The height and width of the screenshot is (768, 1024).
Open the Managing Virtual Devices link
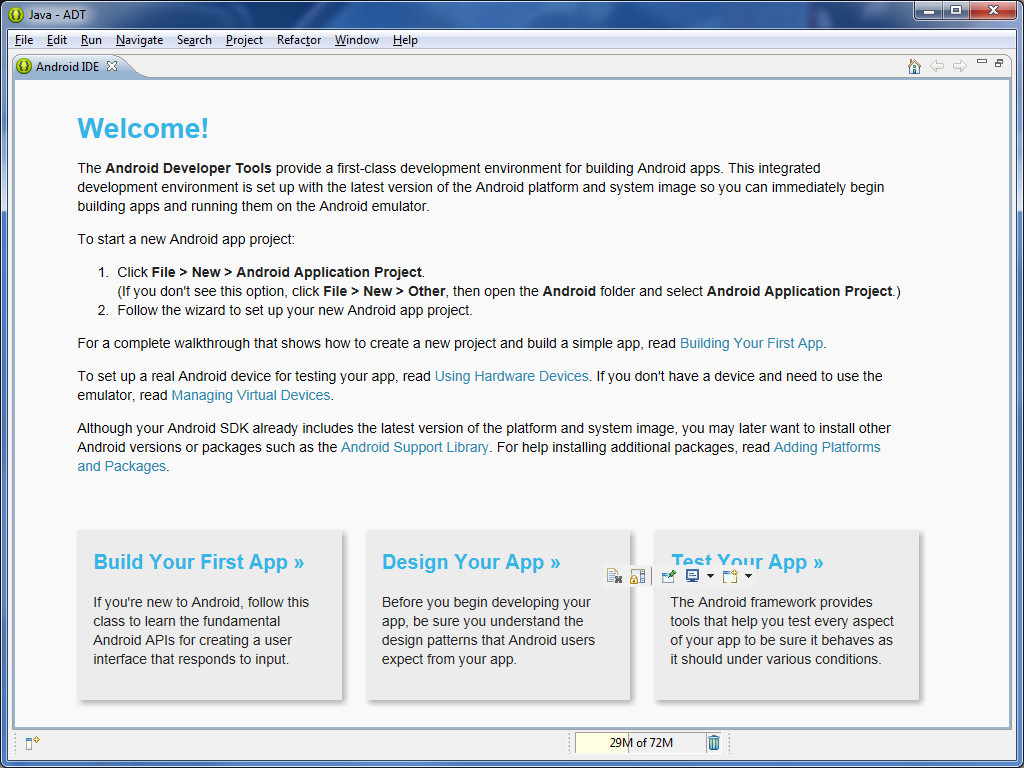click(x=251, y=395)
